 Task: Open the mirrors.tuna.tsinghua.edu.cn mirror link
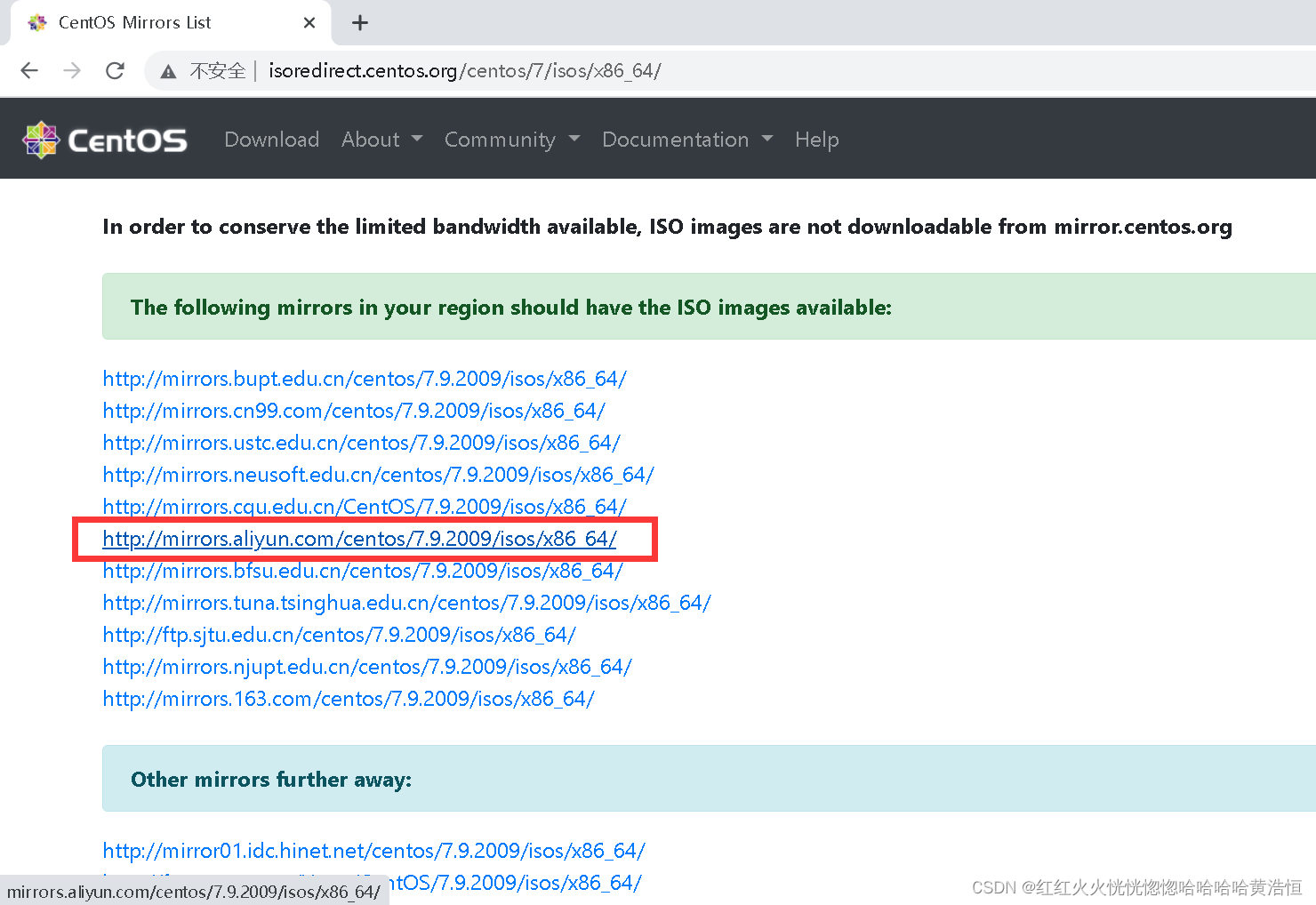click(407, 603)
